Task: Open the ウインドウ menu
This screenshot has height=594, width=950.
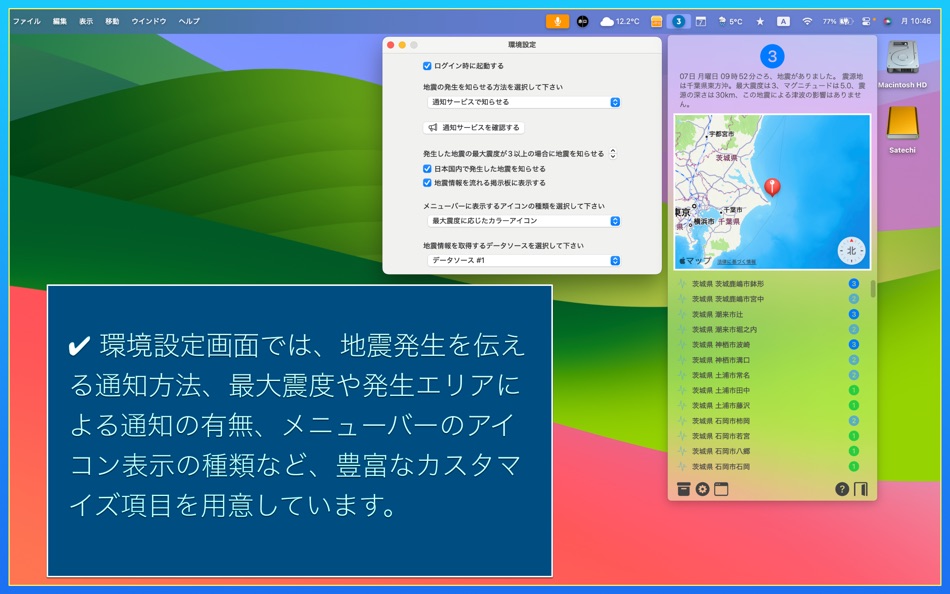Action: click(149, 21)
